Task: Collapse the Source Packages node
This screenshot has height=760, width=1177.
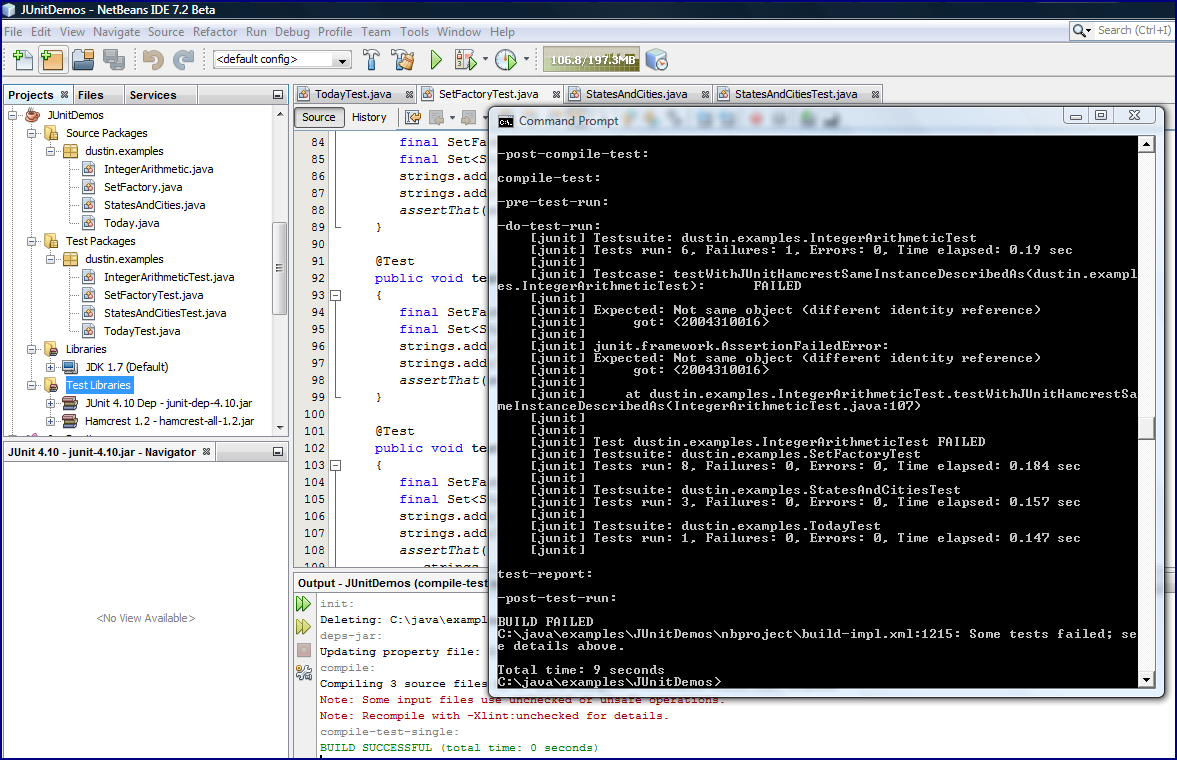Action: tap(32, 133)
